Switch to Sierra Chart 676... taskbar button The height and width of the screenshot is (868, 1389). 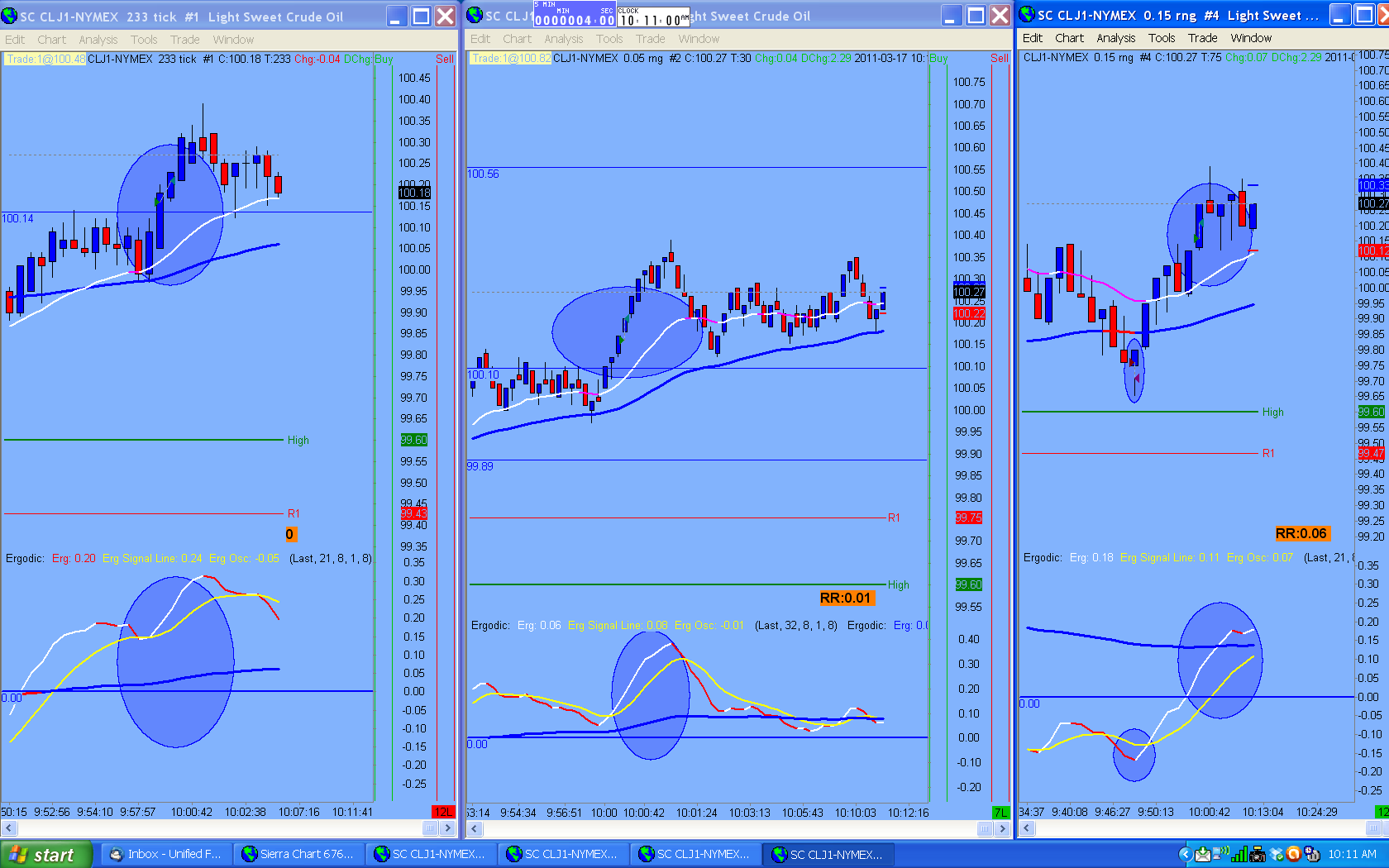coord(298,854)
